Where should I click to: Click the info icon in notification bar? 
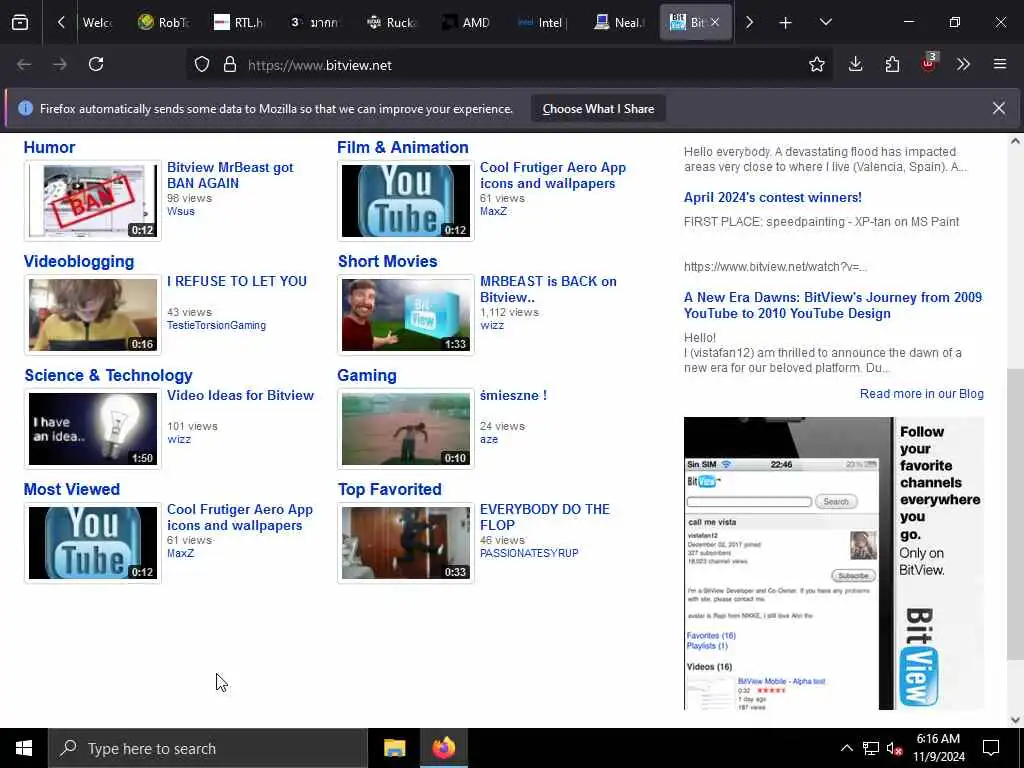[25, 108]
